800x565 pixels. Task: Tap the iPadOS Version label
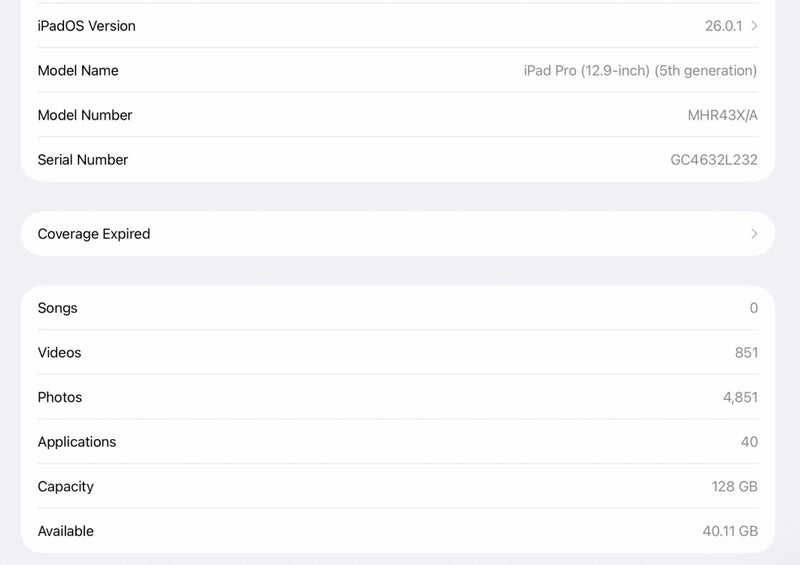[86, 26]
